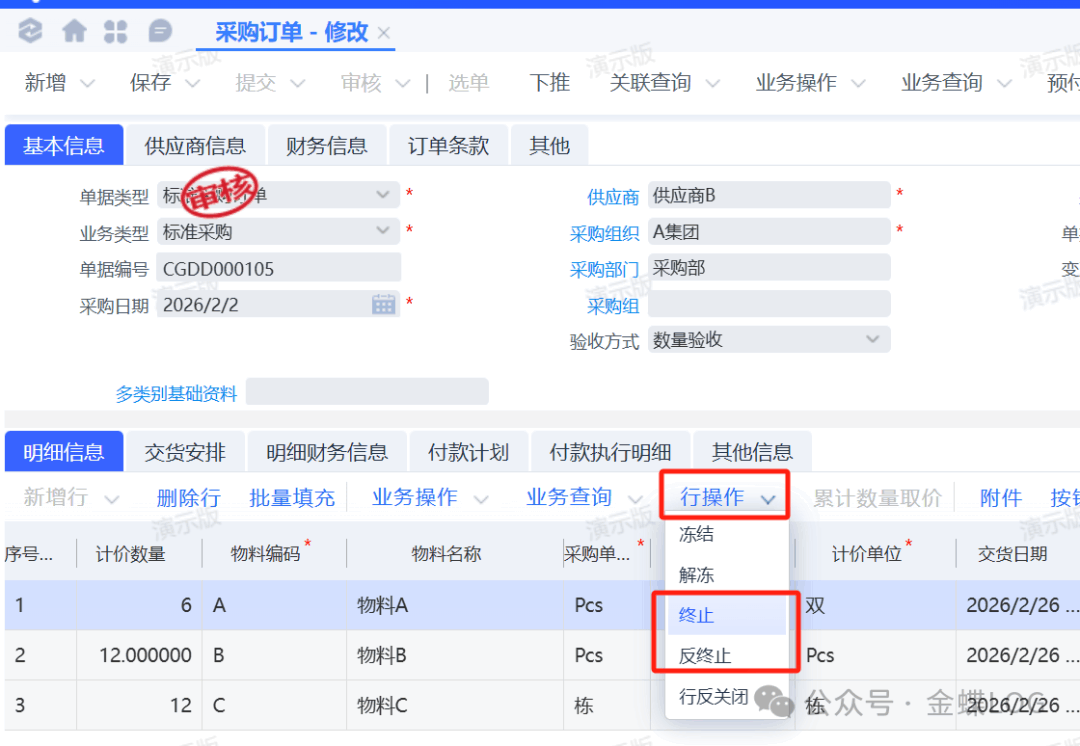This screenshot has height=746, width=1080.
Task: Expand the 单据类型 dropdown
Action: (x=383, y=194)
